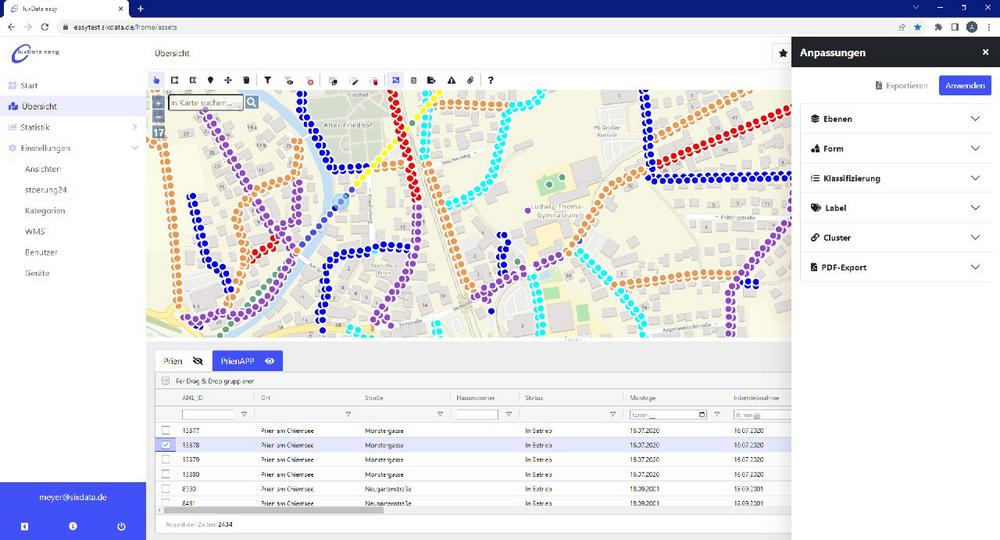This screenshot has height=540, width=1000.
Task: Activate the funnel filter tool
Action: click(267, 80)
